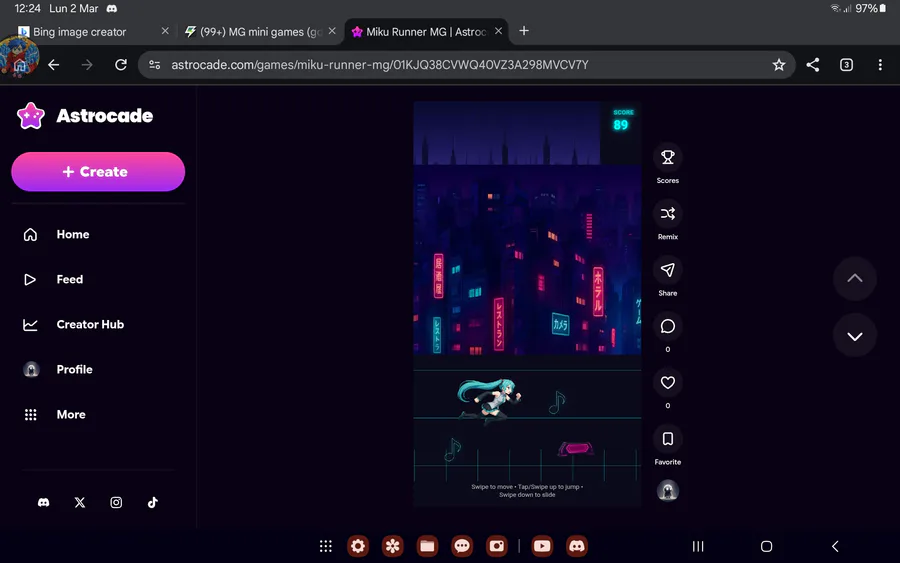Close the MG mini games tab

pyautogui.click(x=332, y=31)
